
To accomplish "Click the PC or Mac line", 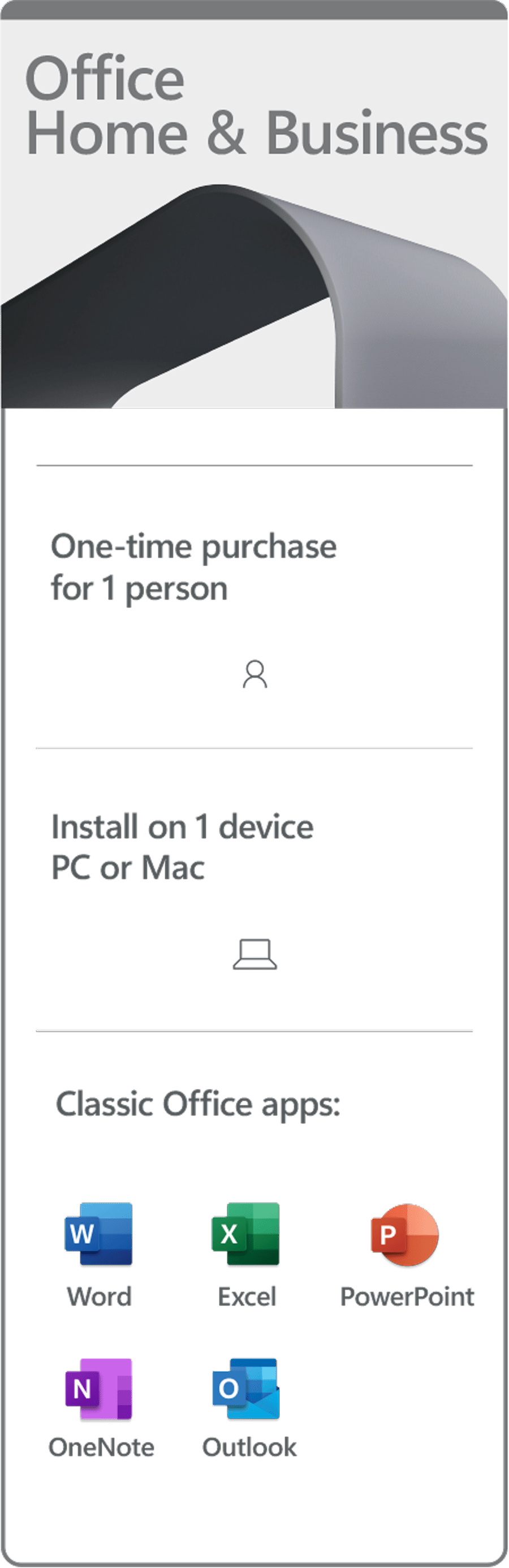I will point(128,867).
